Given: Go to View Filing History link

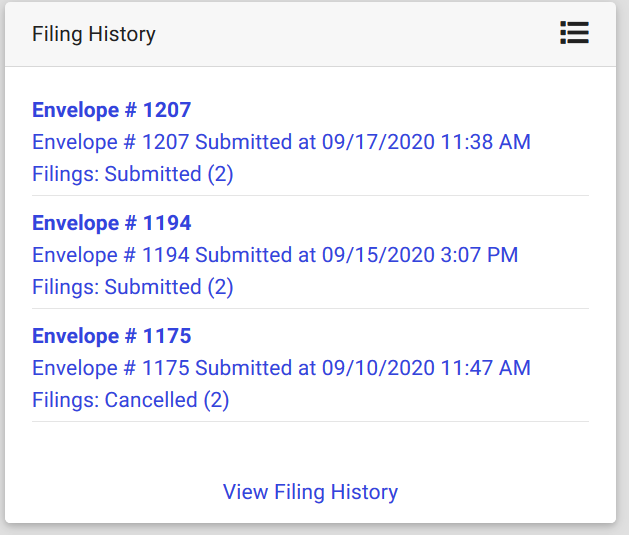Looking at the screenshot, I should coord(310,492).
